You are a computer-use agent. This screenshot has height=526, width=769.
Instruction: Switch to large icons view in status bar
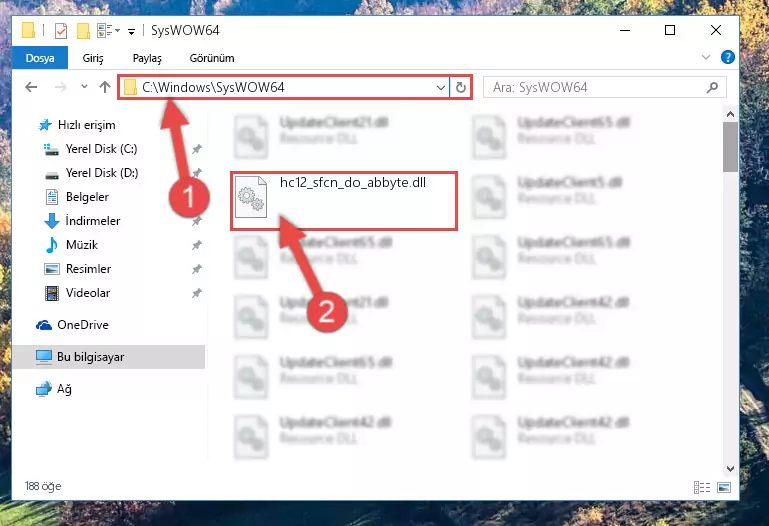[724, 487]
